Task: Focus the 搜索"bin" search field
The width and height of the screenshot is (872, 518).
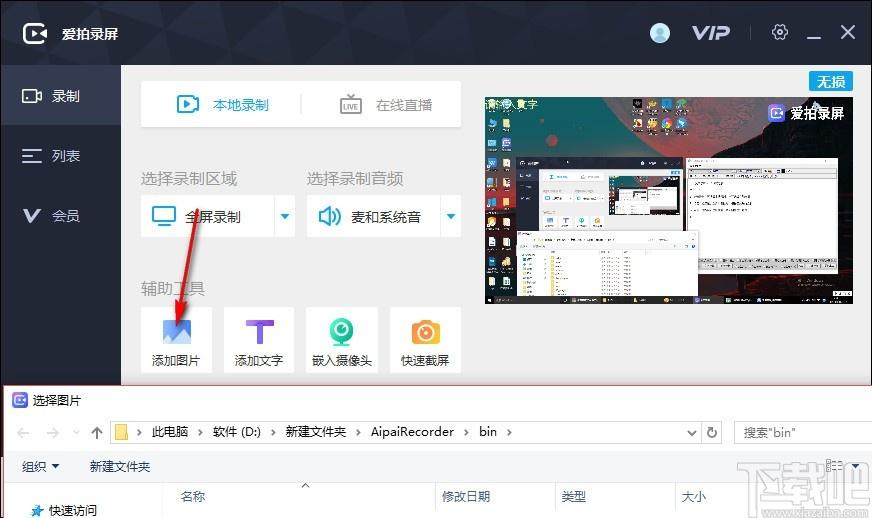Action: click(802, 432)
